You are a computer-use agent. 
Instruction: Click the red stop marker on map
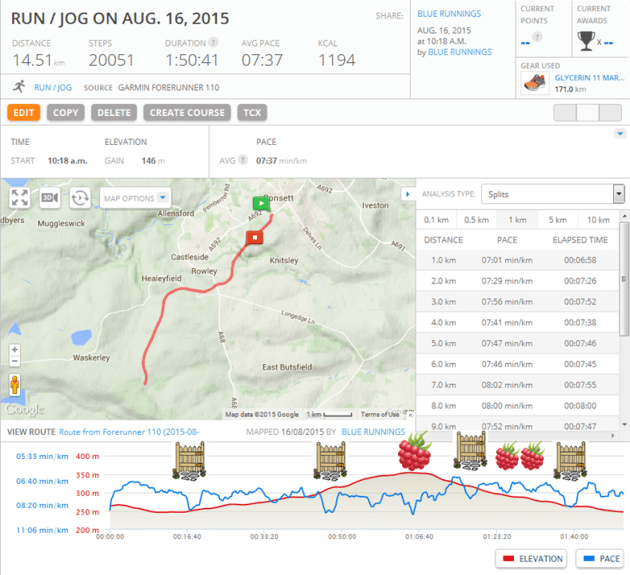(254, 238)
